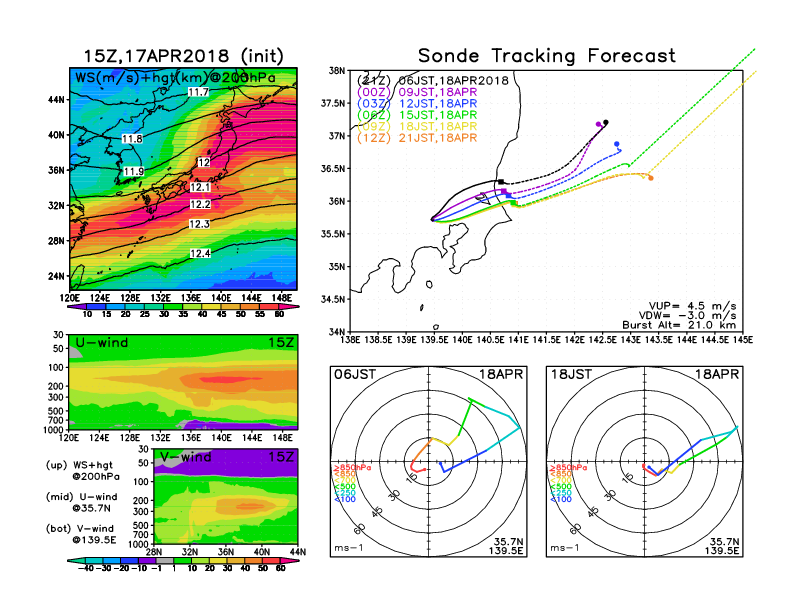
Task: Click the "(up) WS+hgt" description
Action: click(79, 465)
